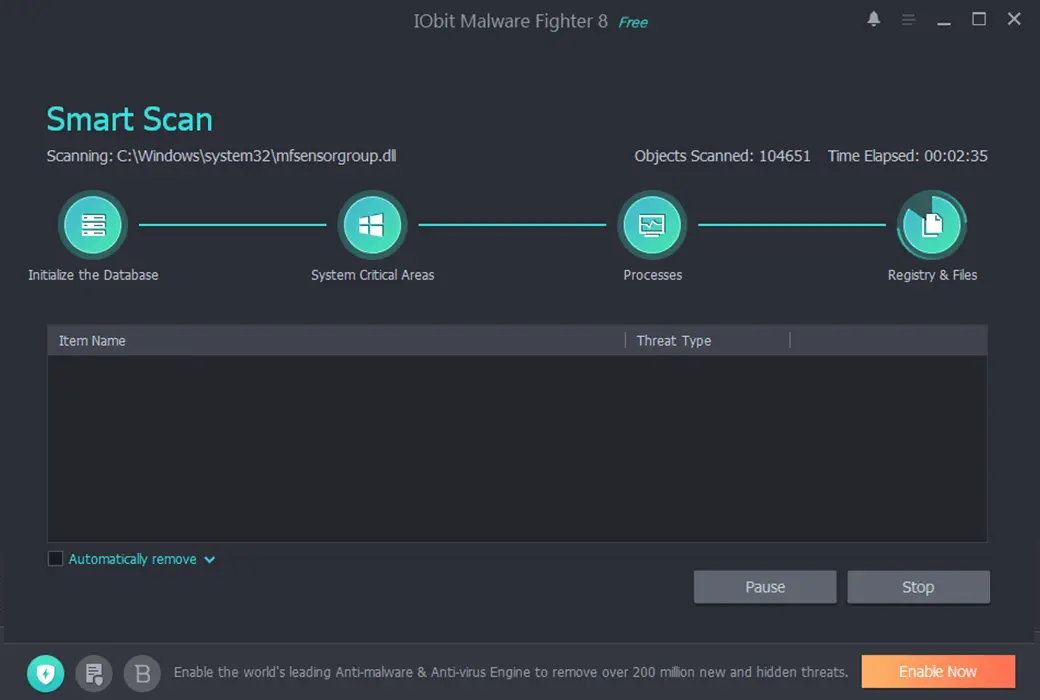1040x700 pixels.
Task: Expand the Automatically remove dropdown arrow
Action: pos(210,560)
